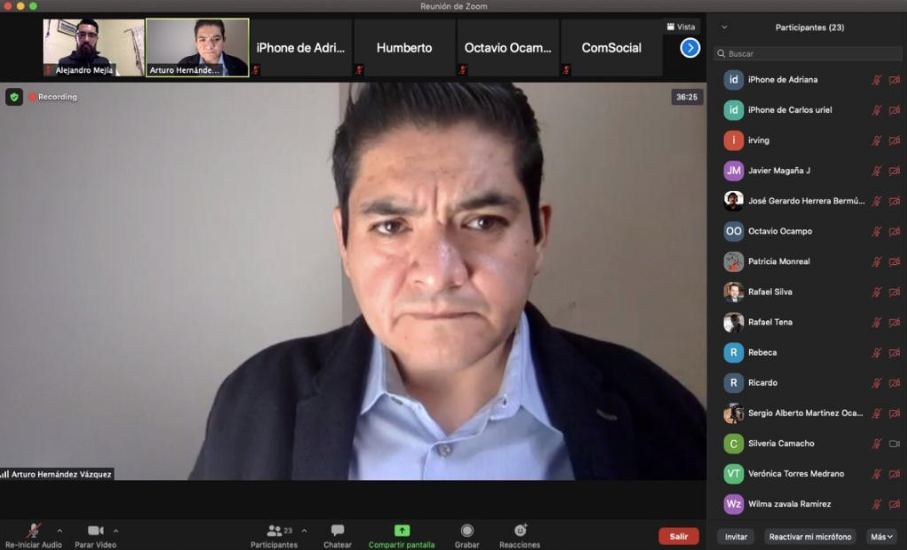Image resolution: width=907 pixels, height=550 pixels.
Task: Click the Invitar button
Action: 736,537
